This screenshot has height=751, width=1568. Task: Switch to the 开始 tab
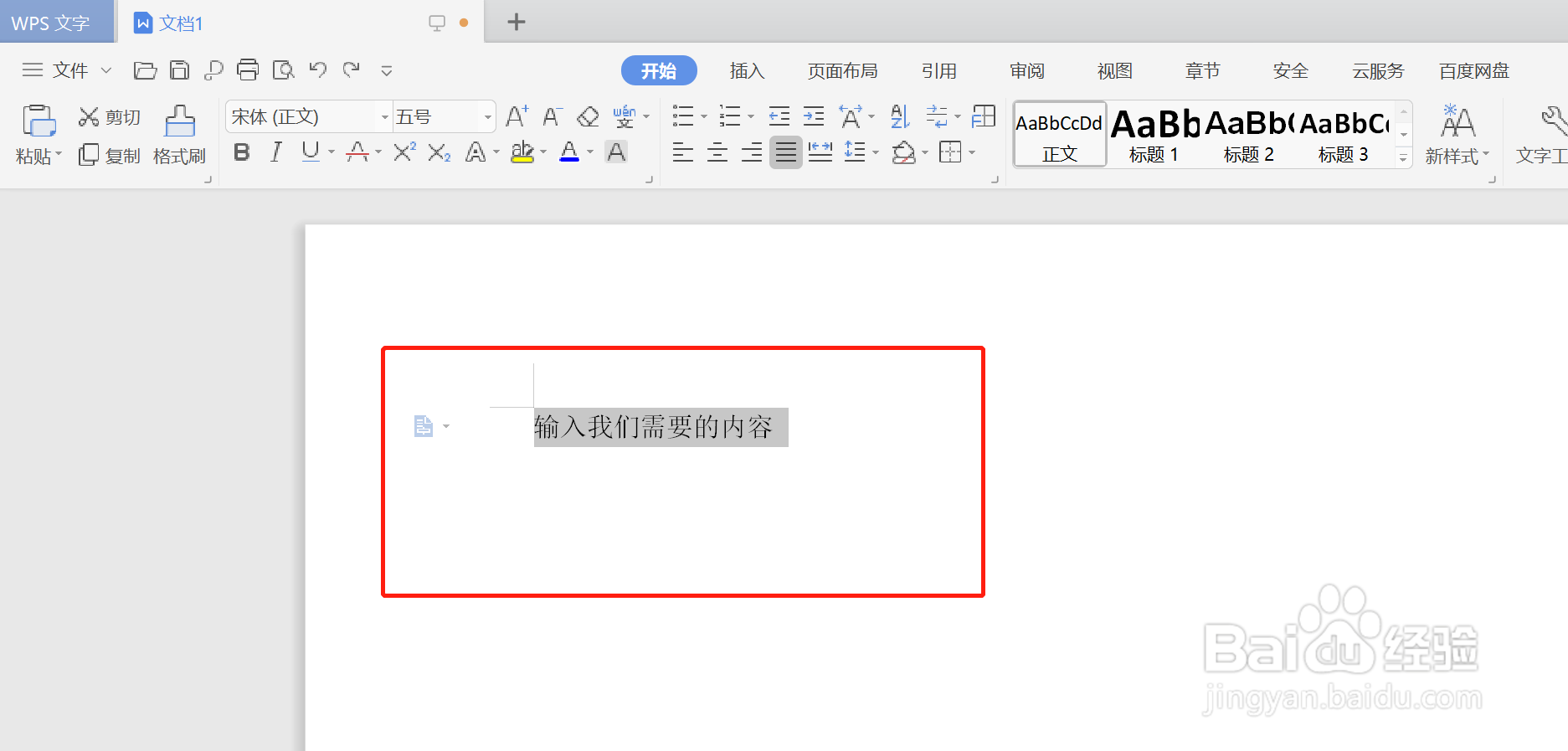point(659,70)
